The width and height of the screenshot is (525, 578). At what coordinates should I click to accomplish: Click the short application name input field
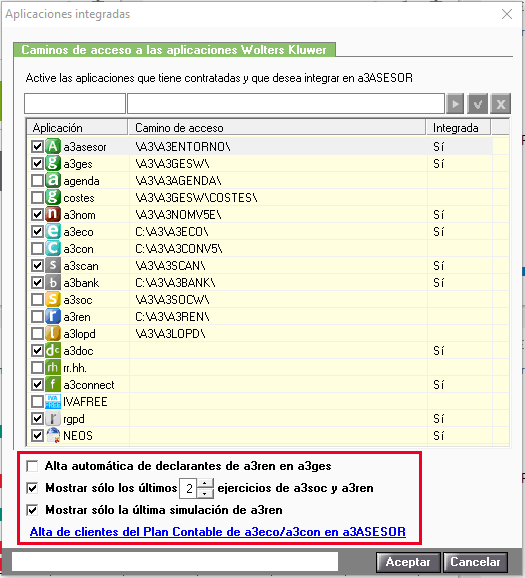(x=75, y=104)
